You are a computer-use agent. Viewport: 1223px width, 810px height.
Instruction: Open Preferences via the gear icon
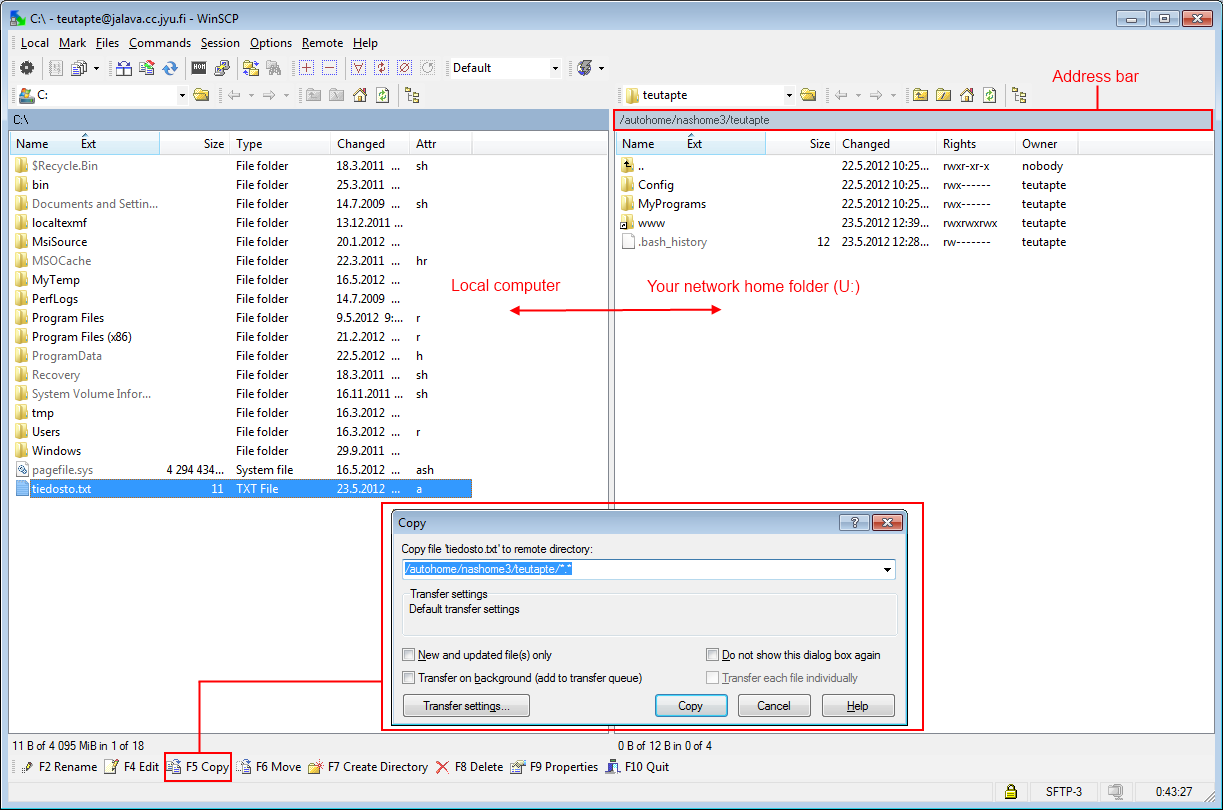click(27, 68)
